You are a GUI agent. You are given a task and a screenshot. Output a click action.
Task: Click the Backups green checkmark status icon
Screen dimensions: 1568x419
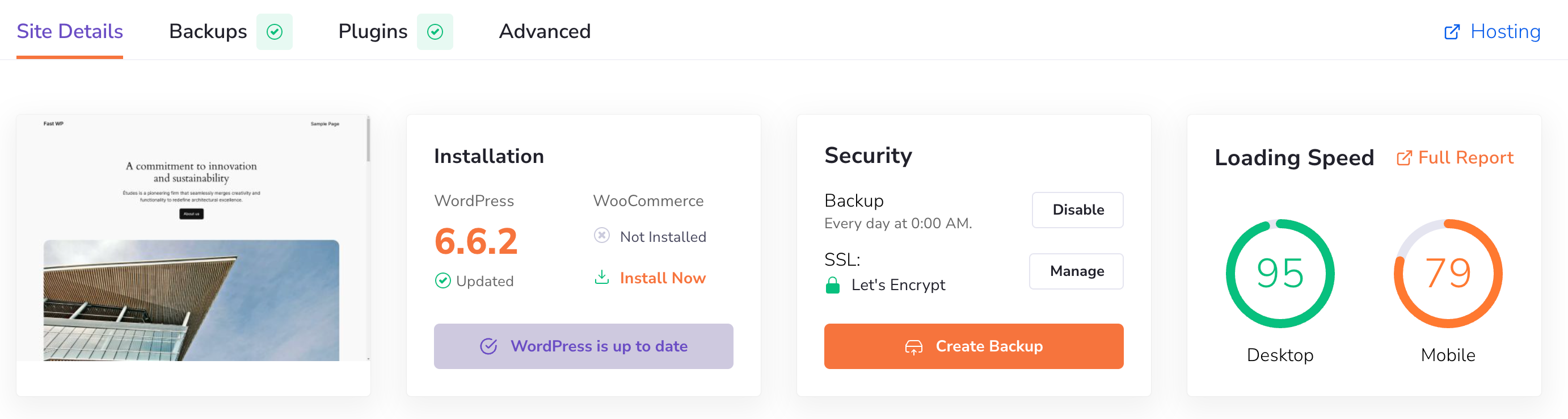(275, 32)
